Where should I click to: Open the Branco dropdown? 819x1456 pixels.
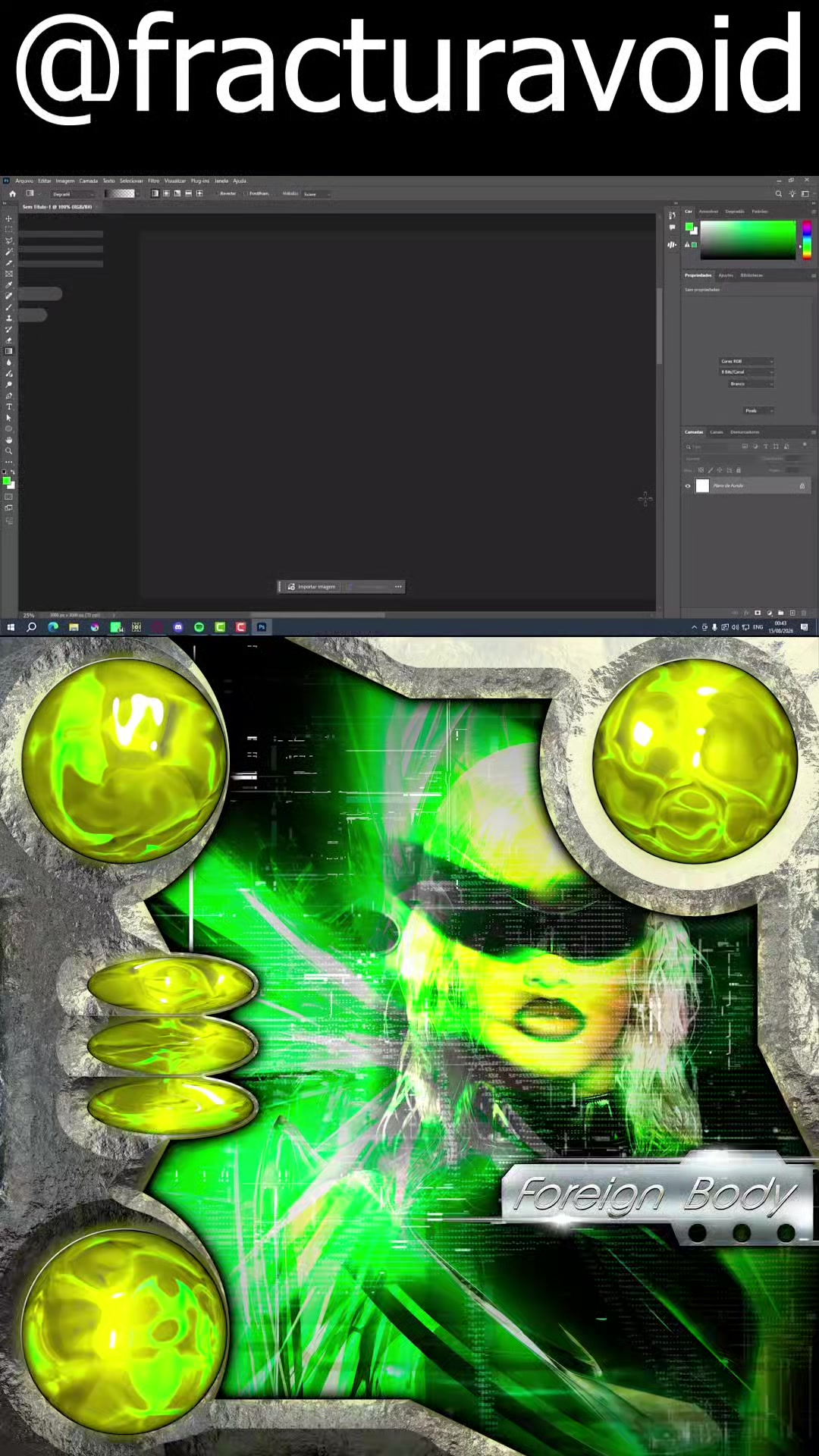752,384
